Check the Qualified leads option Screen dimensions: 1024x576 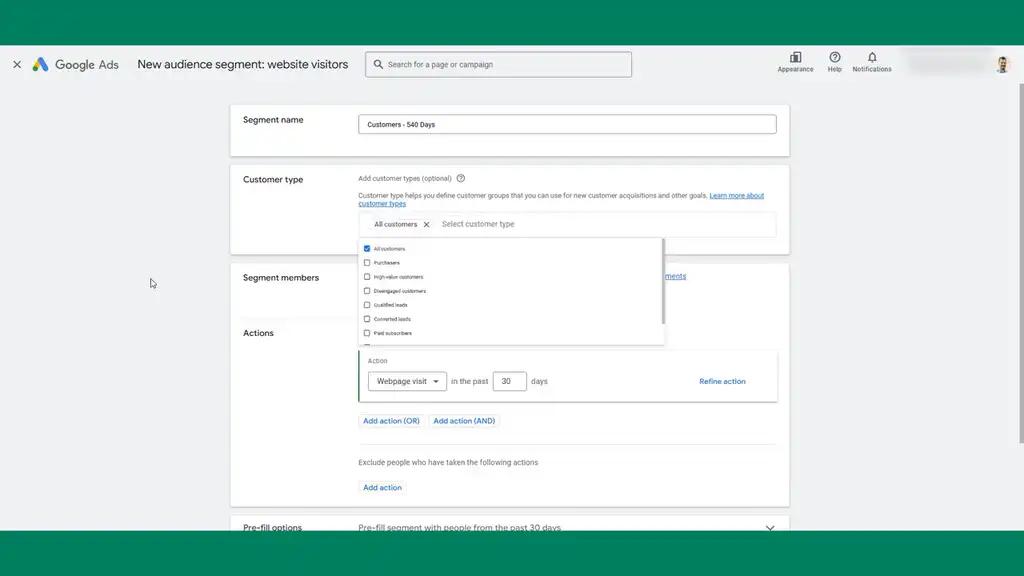coord(367,304)
